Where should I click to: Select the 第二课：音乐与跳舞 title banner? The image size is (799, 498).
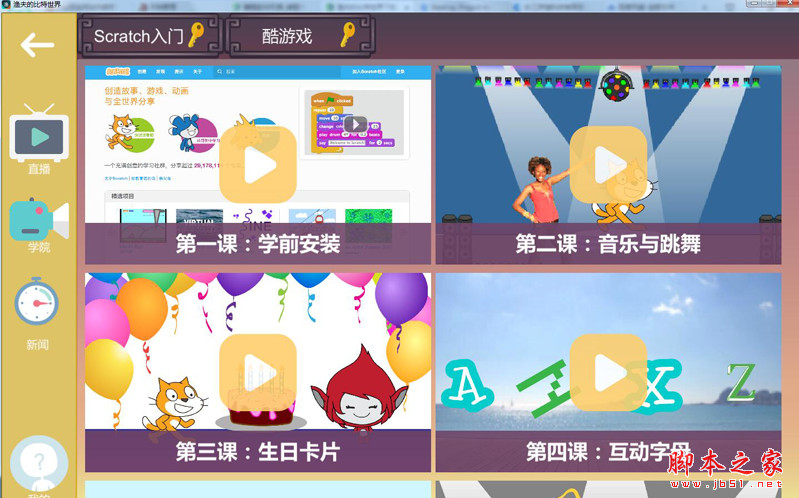[608, 244]
